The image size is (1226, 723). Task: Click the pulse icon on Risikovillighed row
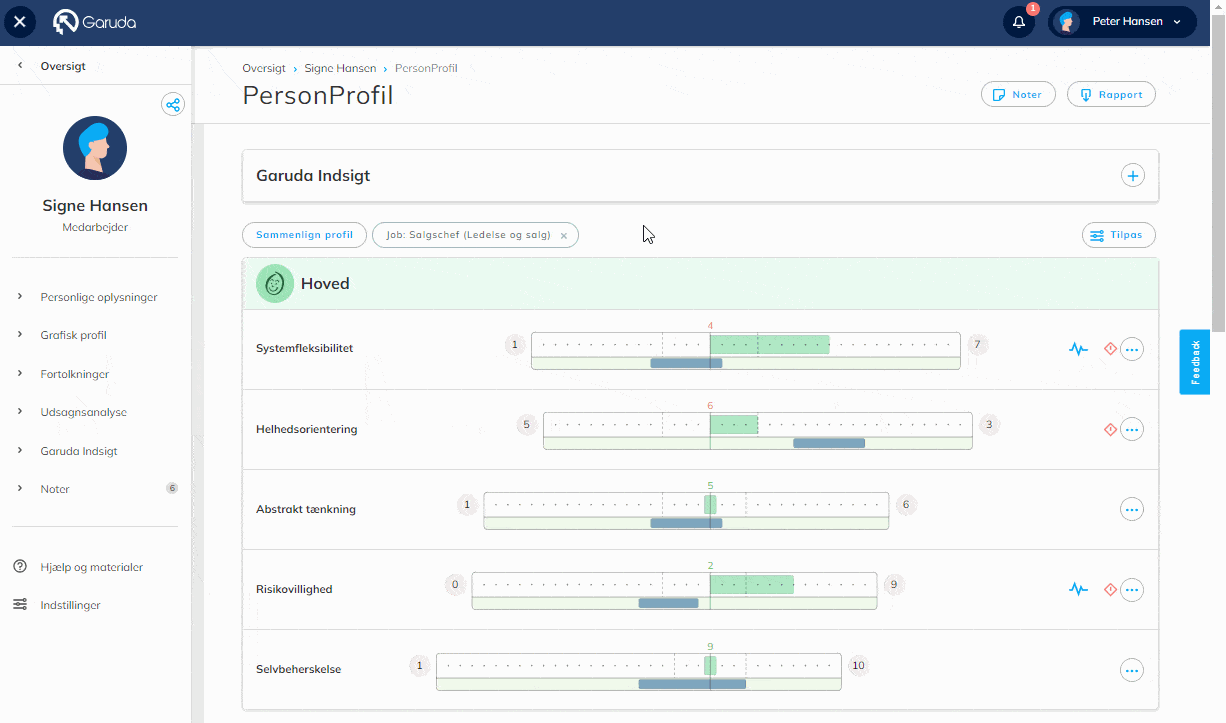point(1078,589)
